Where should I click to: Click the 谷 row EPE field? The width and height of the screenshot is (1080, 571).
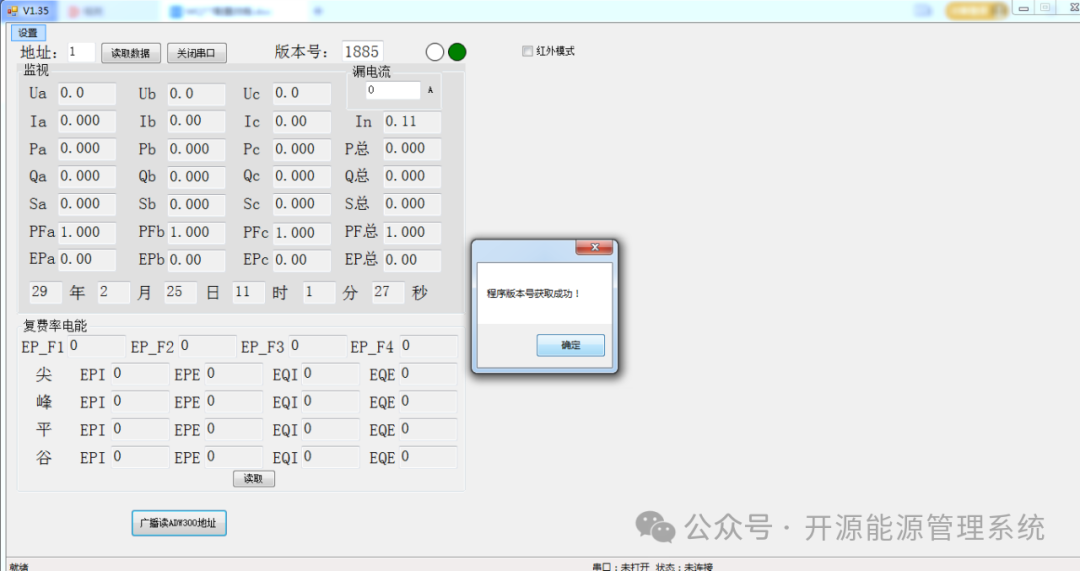(x=233, y=457)
